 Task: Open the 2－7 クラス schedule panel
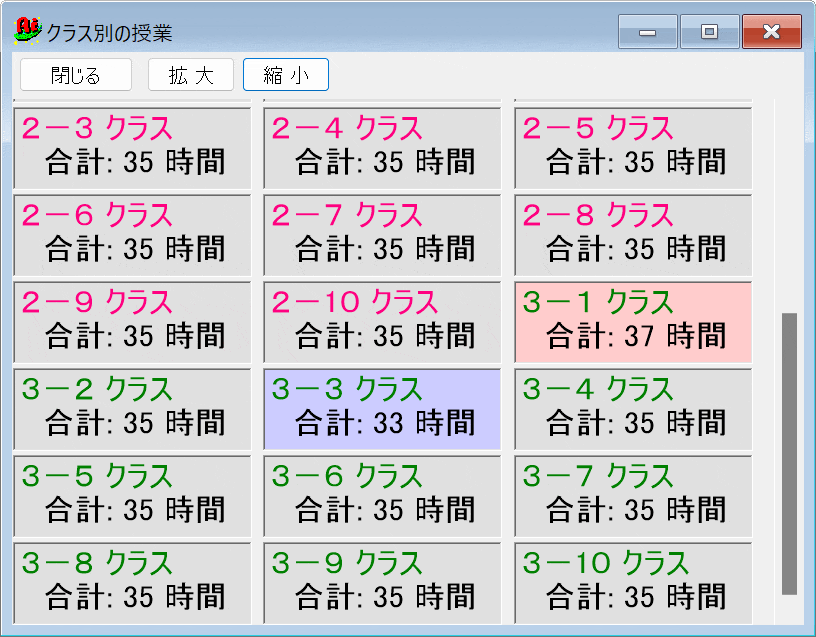pos(381,234)
